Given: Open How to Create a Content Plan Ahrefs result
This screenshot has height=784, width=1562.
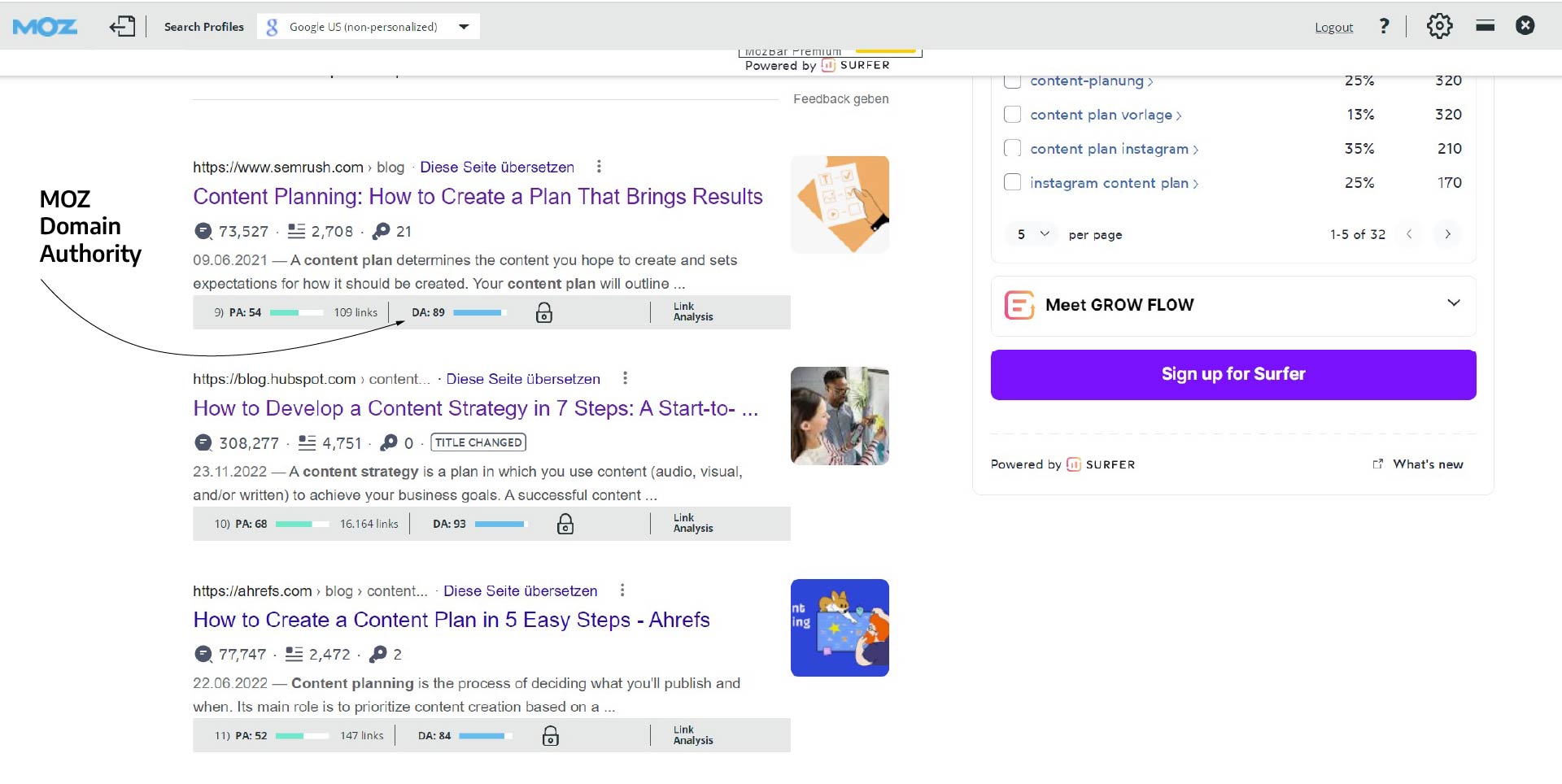Looking at the screenshot, I should [x=452, y=621].
